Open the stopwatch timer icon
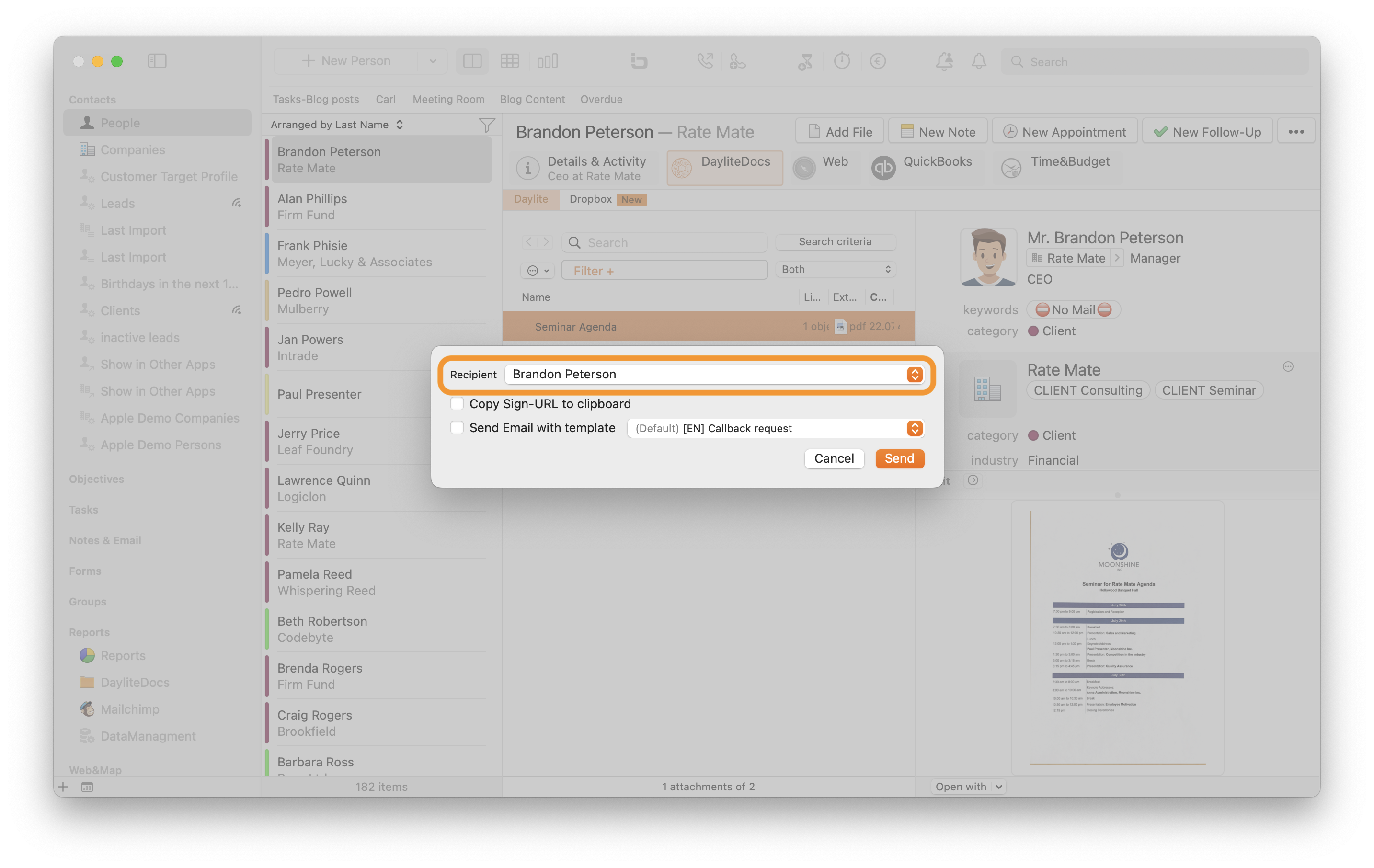 (x=842, y=60)
